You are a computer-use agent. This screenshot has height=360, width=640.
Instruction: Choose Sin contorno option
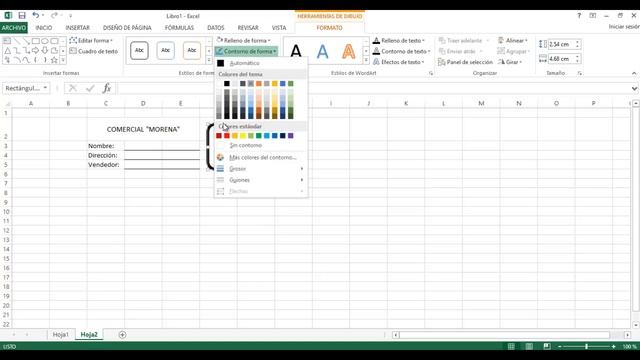click(x=261, y=145)
